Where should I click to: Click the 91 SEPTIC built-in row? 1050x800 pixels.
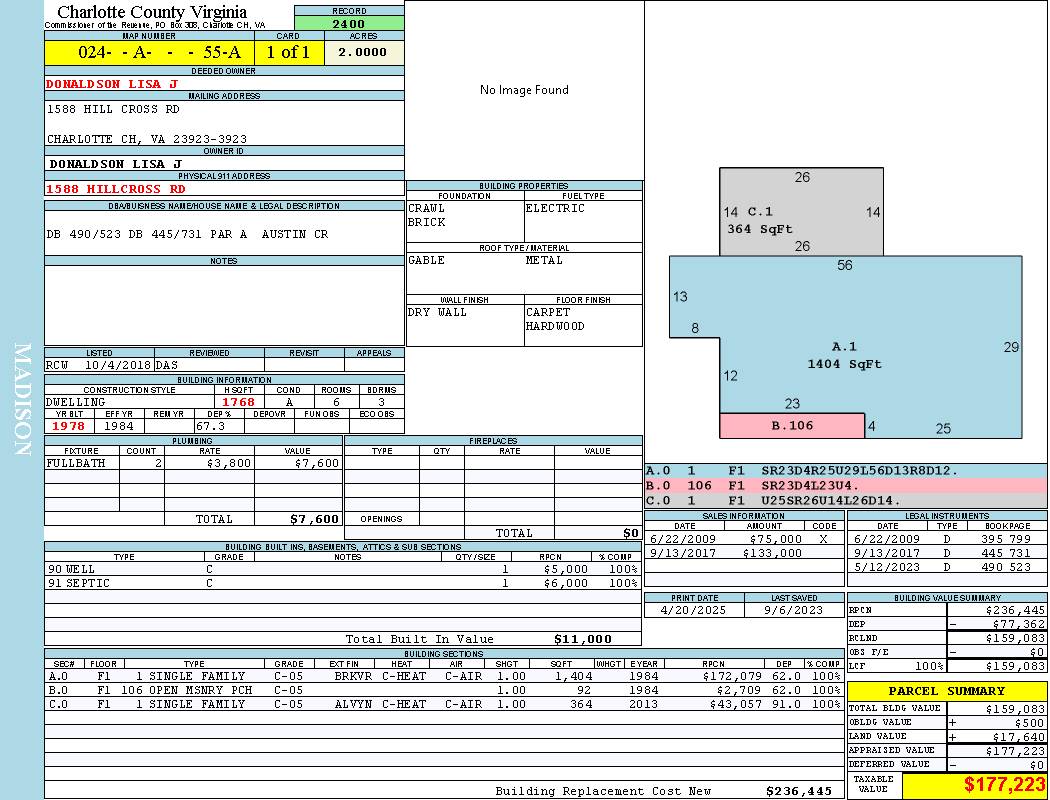coord(341,583)
